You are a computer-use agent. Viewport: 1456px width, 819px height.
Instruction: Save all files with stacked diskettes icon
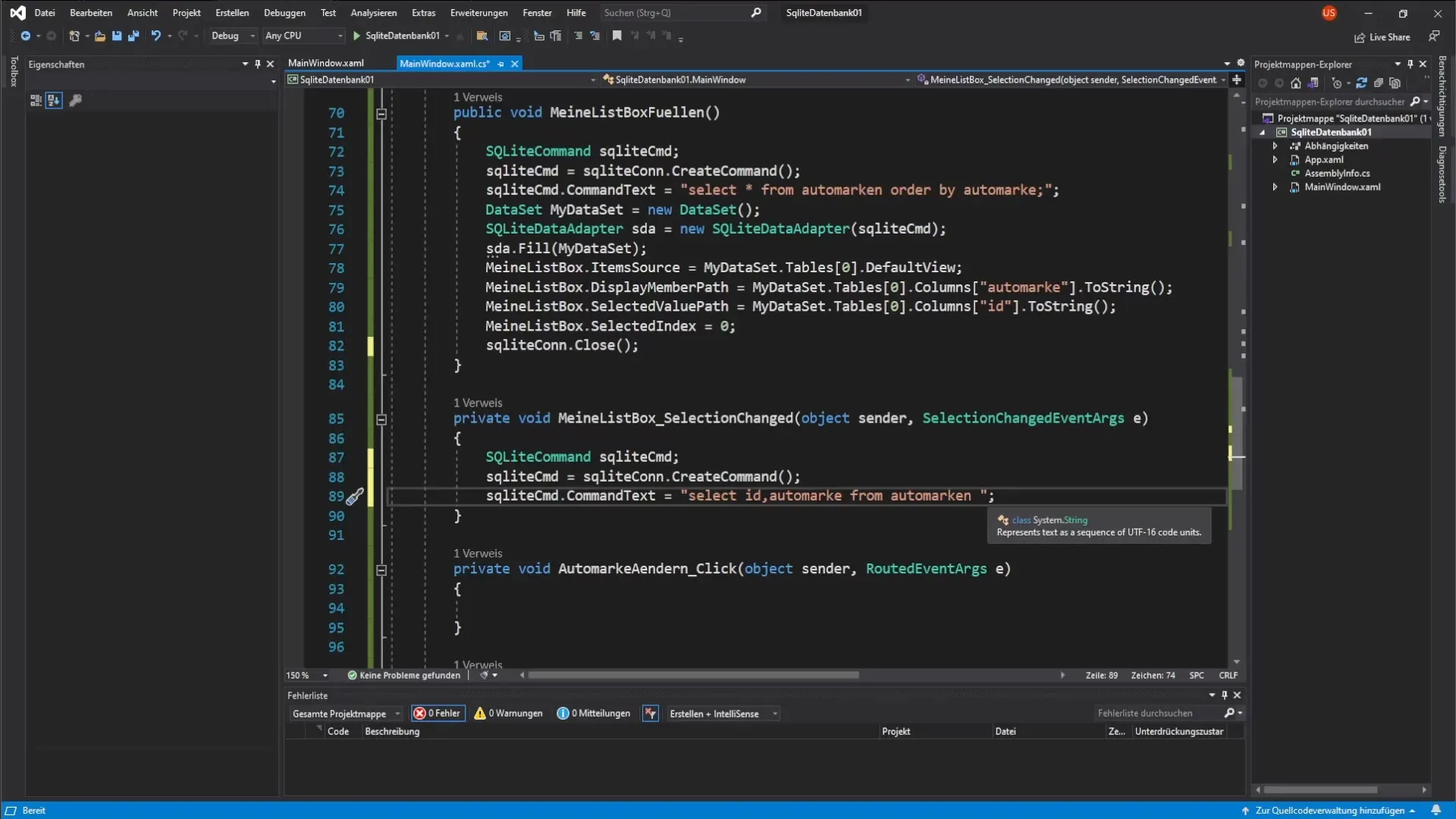pos(133,36)
